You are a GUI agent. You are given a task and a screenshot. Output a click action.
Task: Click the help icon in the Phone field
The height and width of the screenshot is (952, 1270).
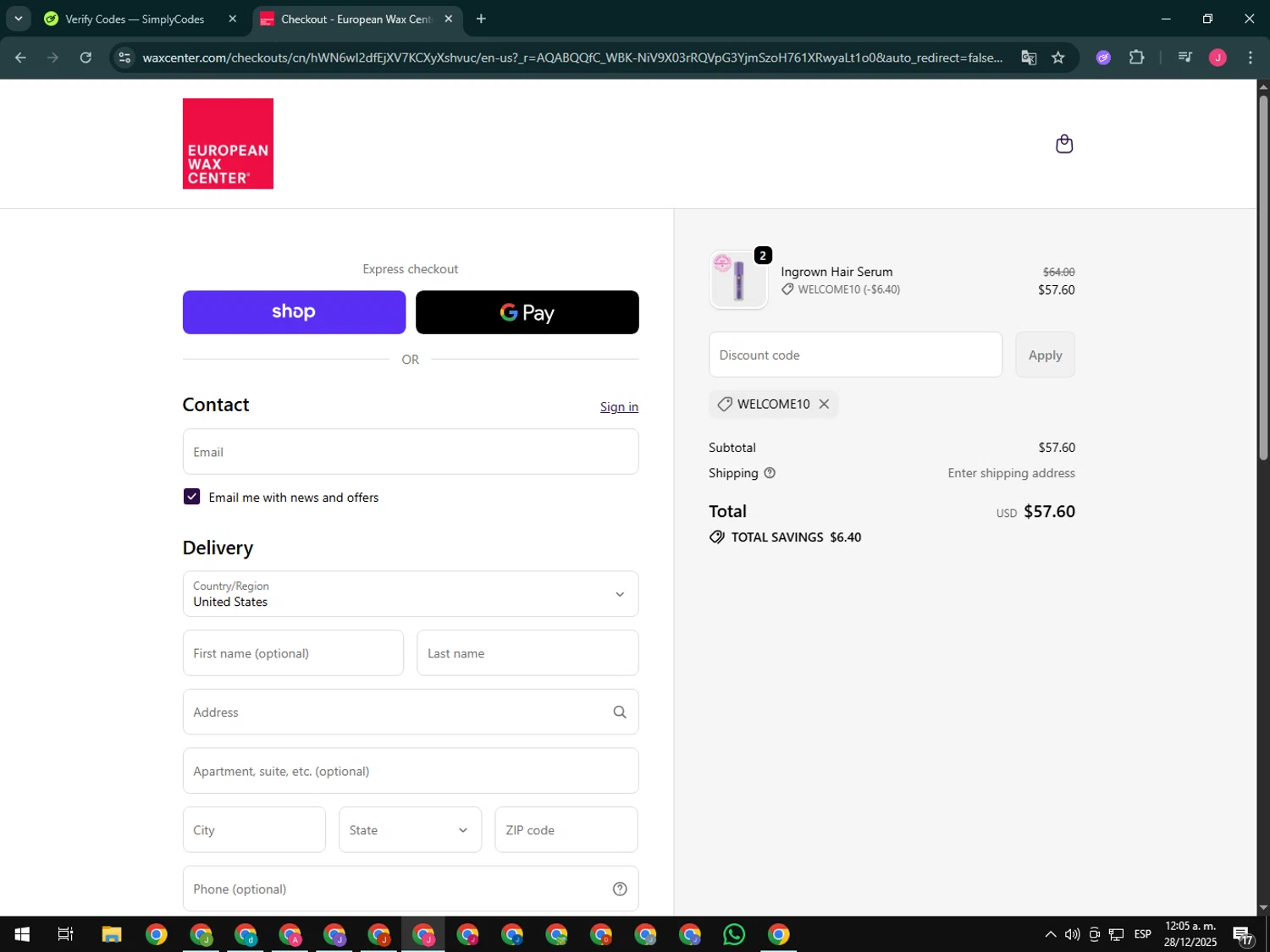[x=620, y=889]
